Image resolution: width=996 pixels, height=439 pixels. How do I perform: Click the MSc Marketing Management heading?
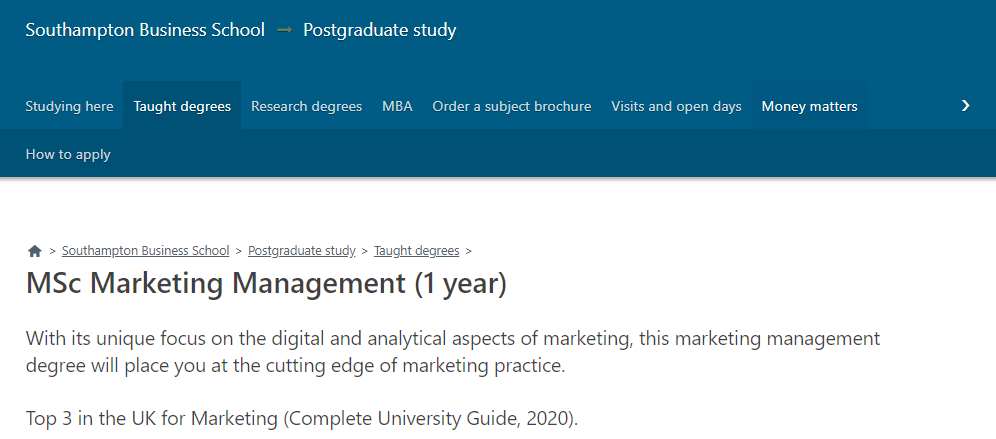coord(266,283)
